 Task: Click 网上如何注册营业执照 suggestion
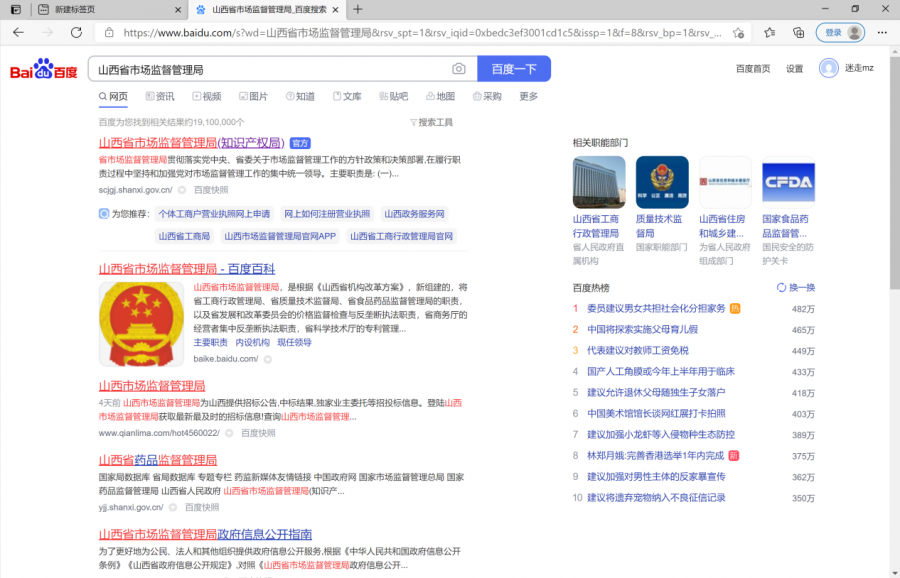pyautogui.click(x=327, y=214)
